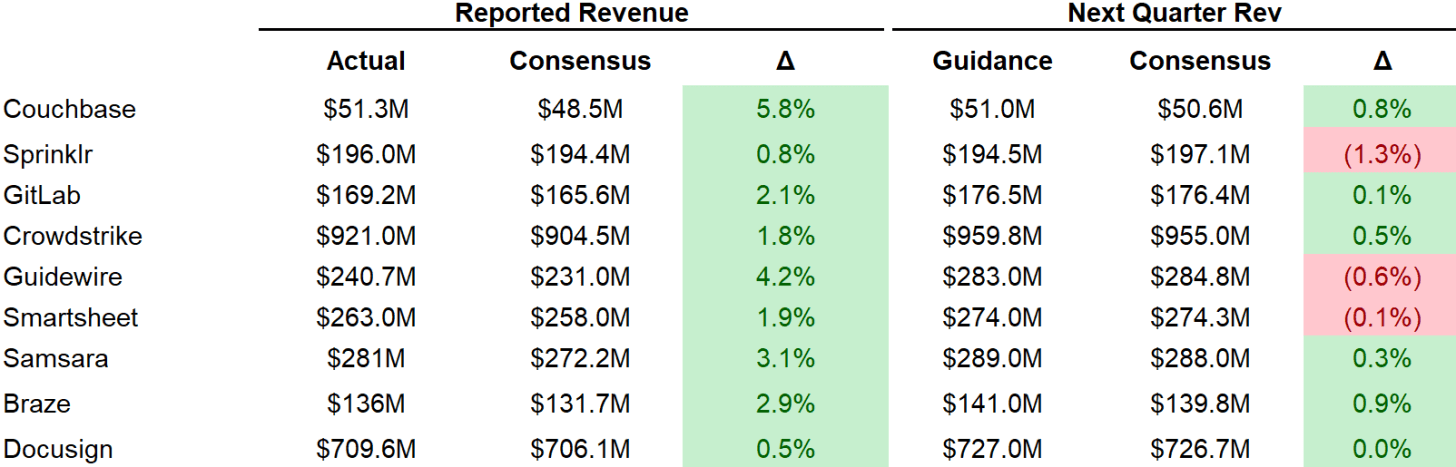Screen dimensions: 1456x467
Task: Select GitLab actual revenue '$169.2M'
Action: [x=366, y=195]
